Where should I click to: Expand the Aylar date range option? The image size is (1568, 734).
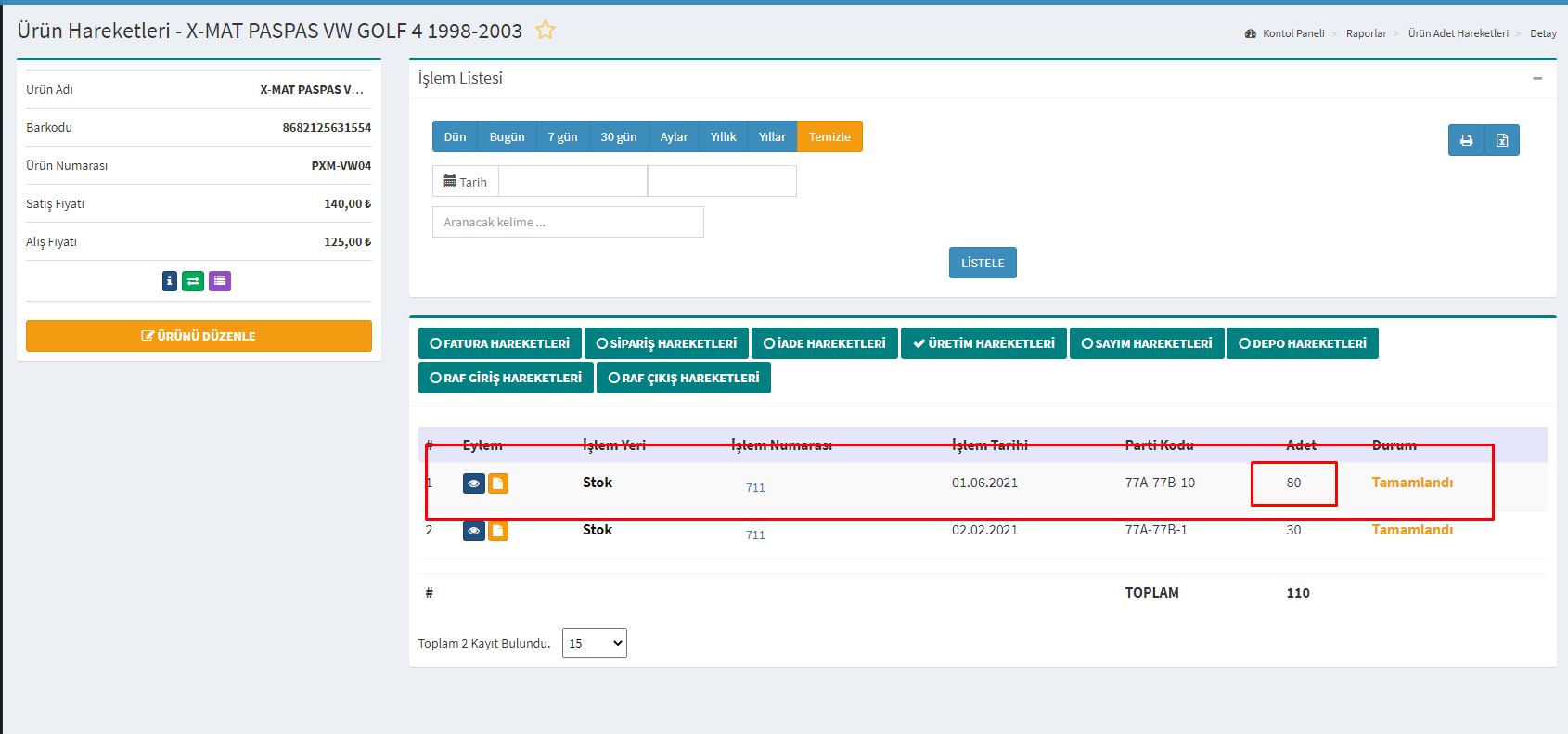pos(674,136)
